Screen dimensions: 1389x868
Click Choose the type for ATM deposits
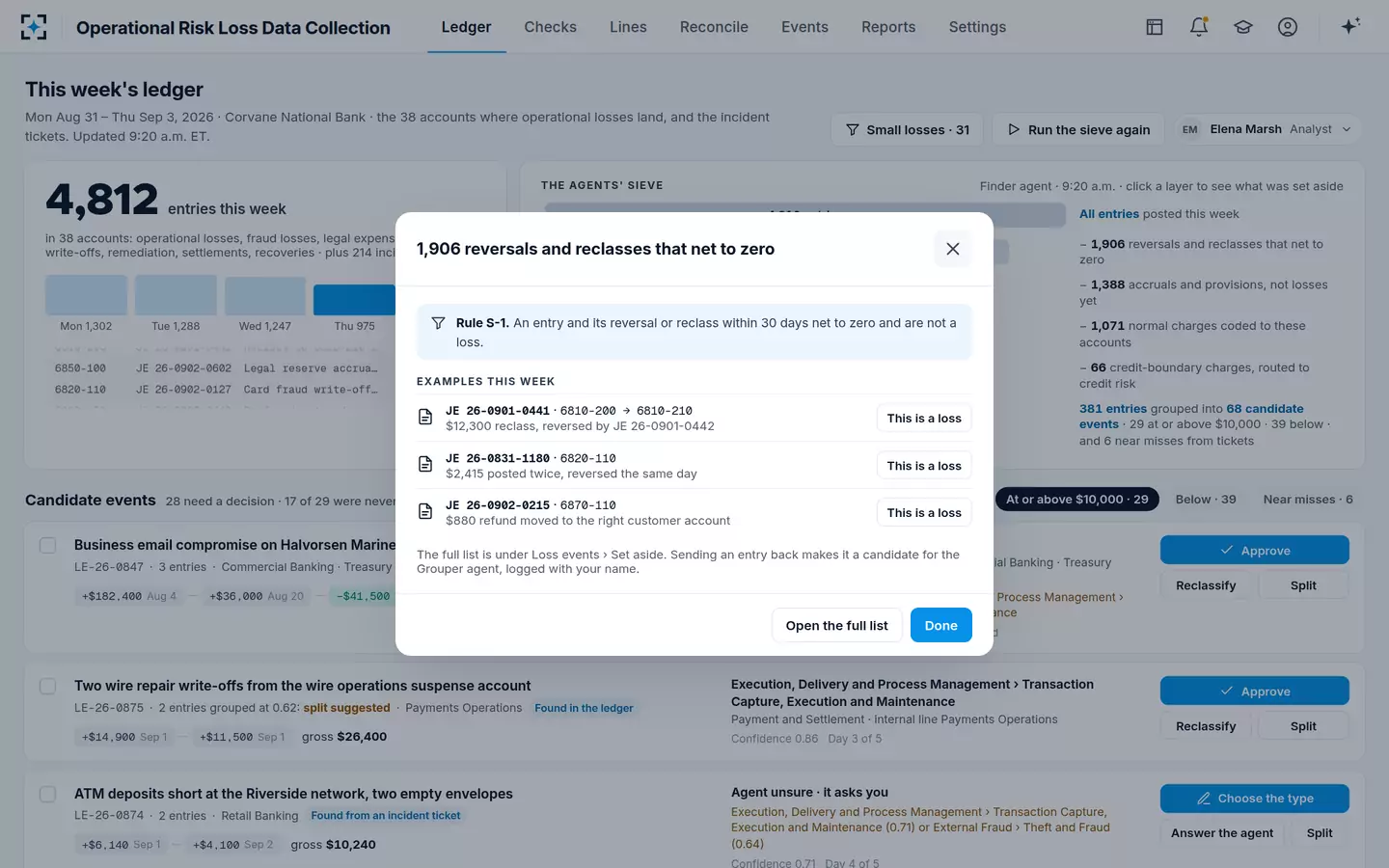coord(1254,798)
